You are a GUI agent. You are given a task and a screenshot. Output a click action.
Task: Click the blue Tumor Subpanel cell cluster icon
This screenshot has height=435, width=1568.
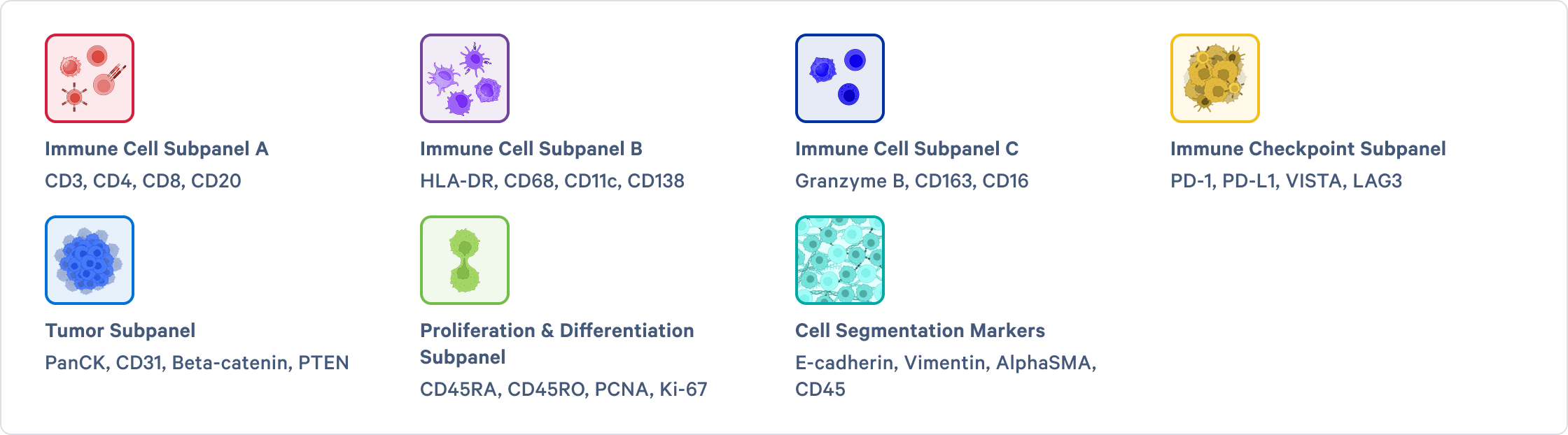pyautogui.click(x=90, y=260)
